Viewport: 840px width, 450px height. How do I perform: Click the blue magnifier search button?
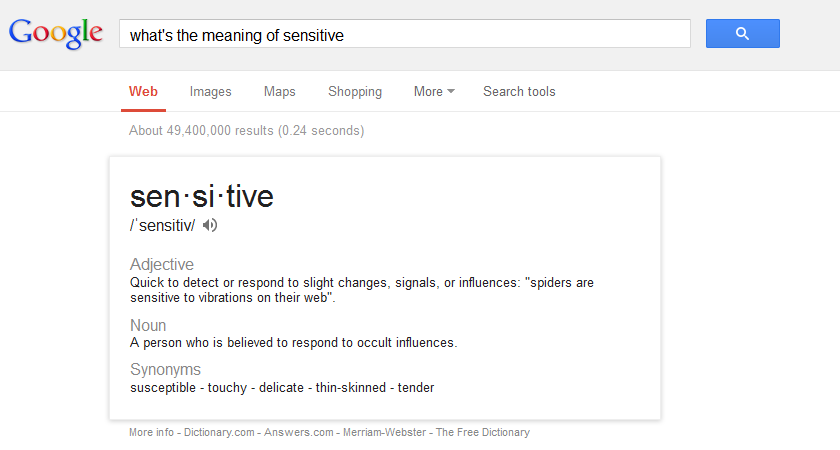click(x=742, y=34)
